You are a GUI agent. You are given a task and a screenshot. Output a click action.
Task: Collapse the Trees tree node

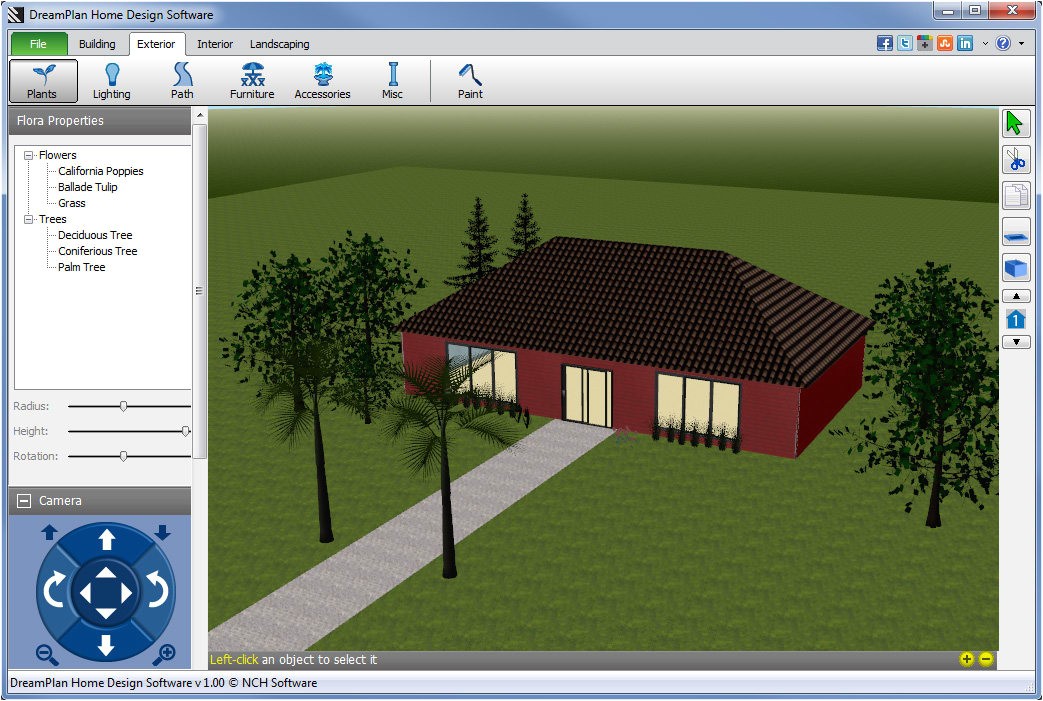tap(29, 219)
